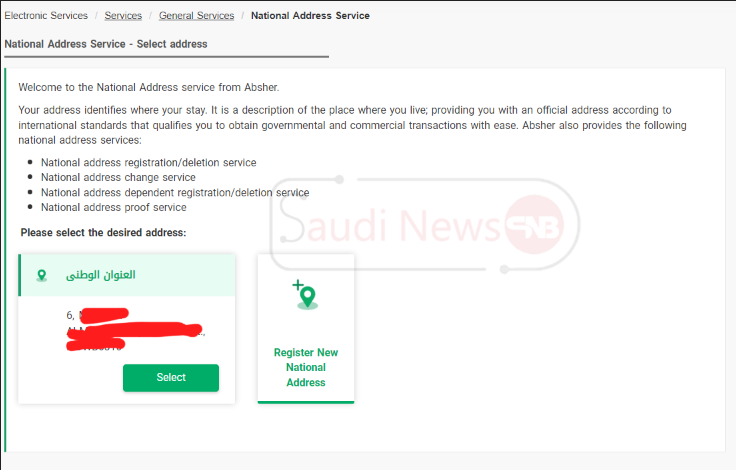Click the National address registration/deletion service item
Screen dimensions: 736x470
coord(148,162)
